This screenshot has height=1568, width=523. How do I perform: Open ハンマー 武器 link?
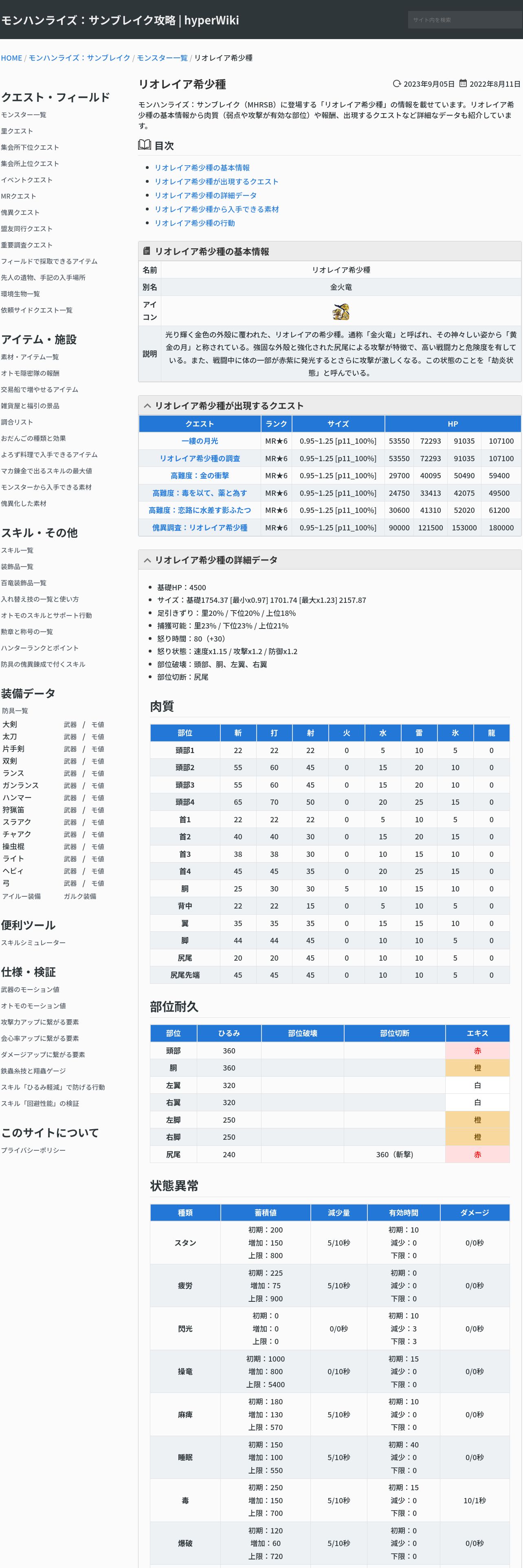pos(70,797)
